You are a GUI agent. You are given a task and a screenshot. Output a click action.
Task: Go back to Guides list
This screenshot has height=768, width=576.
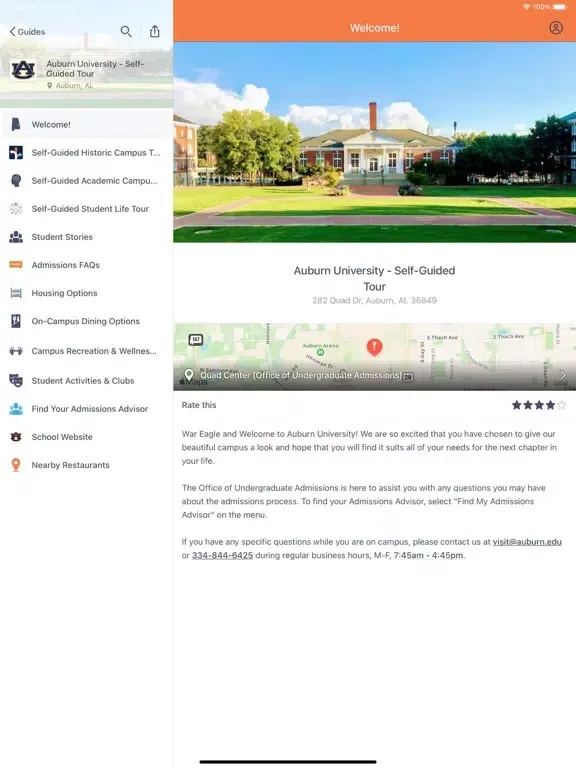click(x=27, y=32)
